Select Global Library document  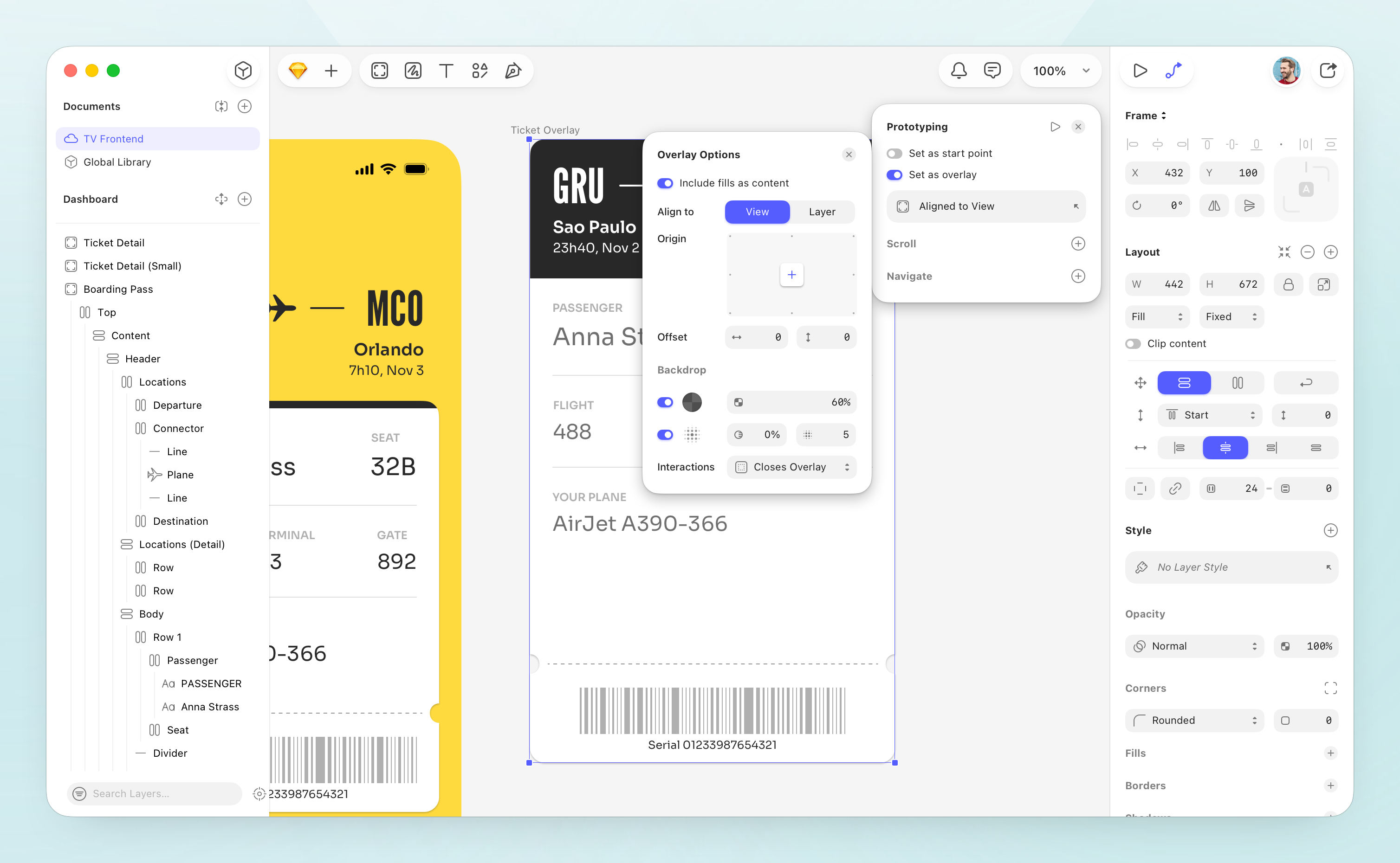click(157, 162)
